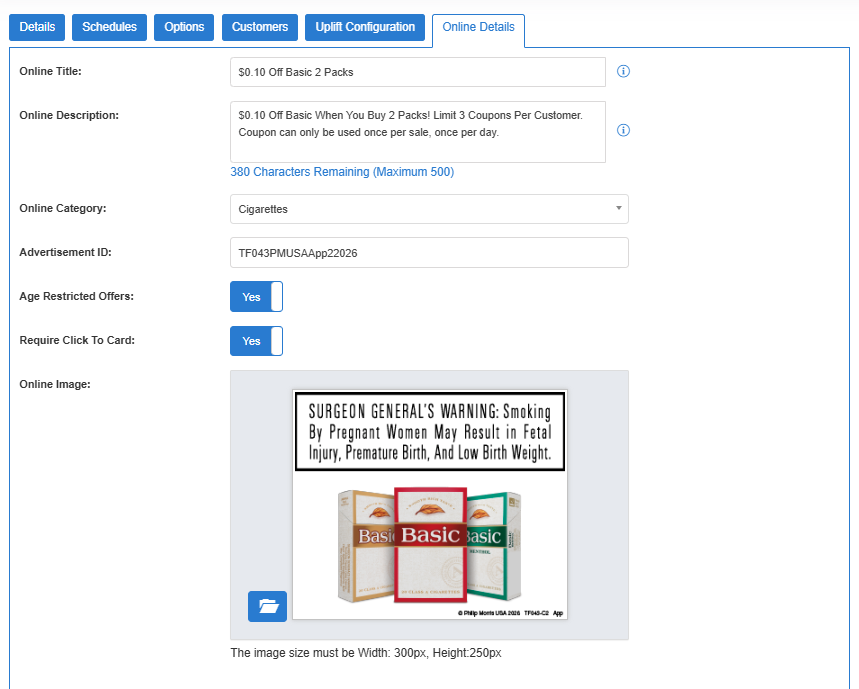Switch to the Details tab
859x689 pixels.
37,27
